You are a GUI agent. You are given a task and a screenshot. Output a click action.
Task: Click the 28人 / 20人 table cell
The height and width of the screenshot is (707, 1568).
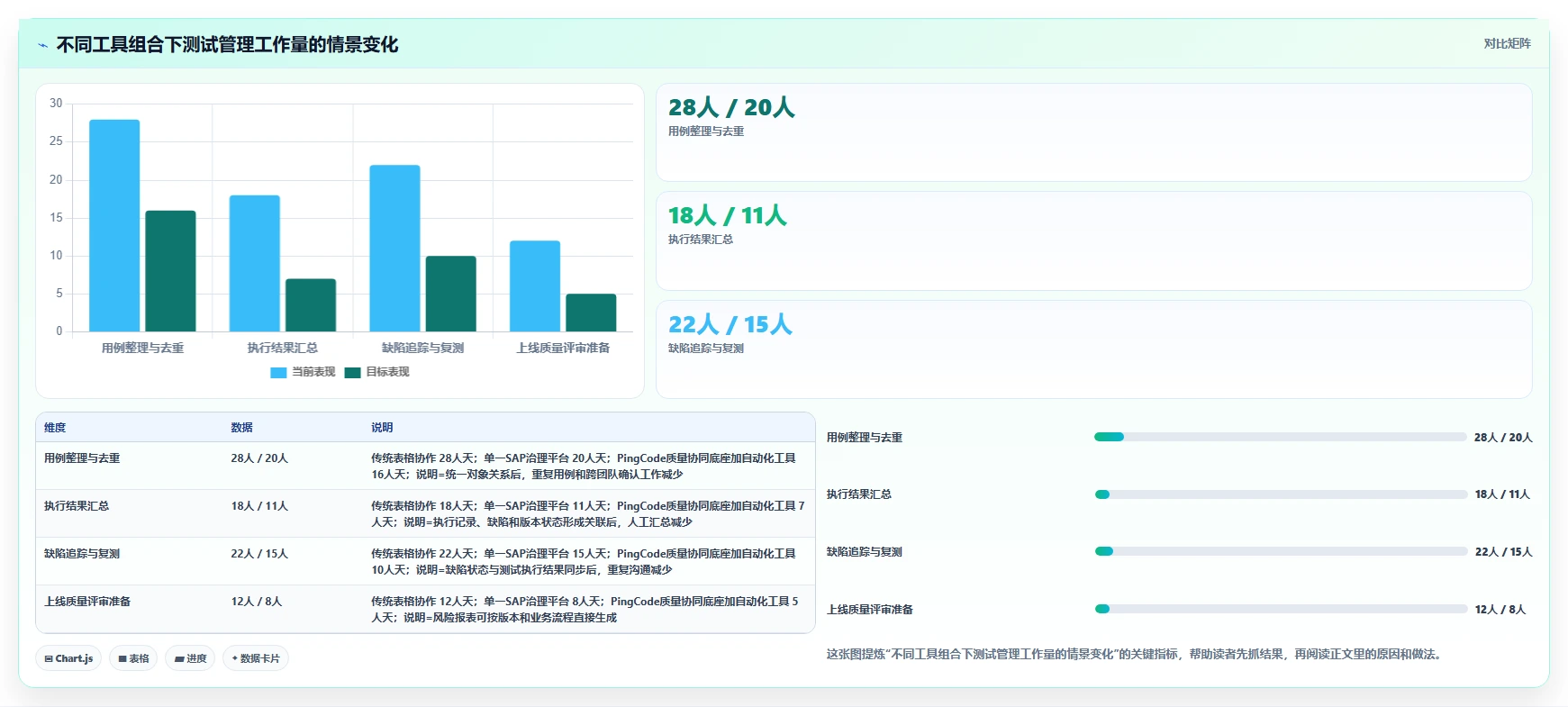259,458
